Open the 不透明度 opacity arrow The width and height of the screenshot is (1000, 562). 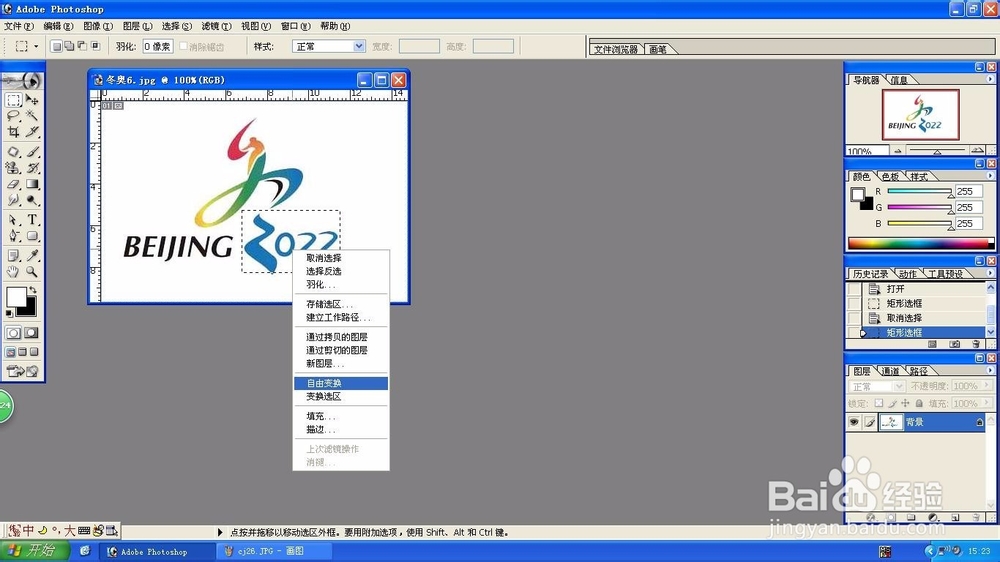click(x=987, y=386)
